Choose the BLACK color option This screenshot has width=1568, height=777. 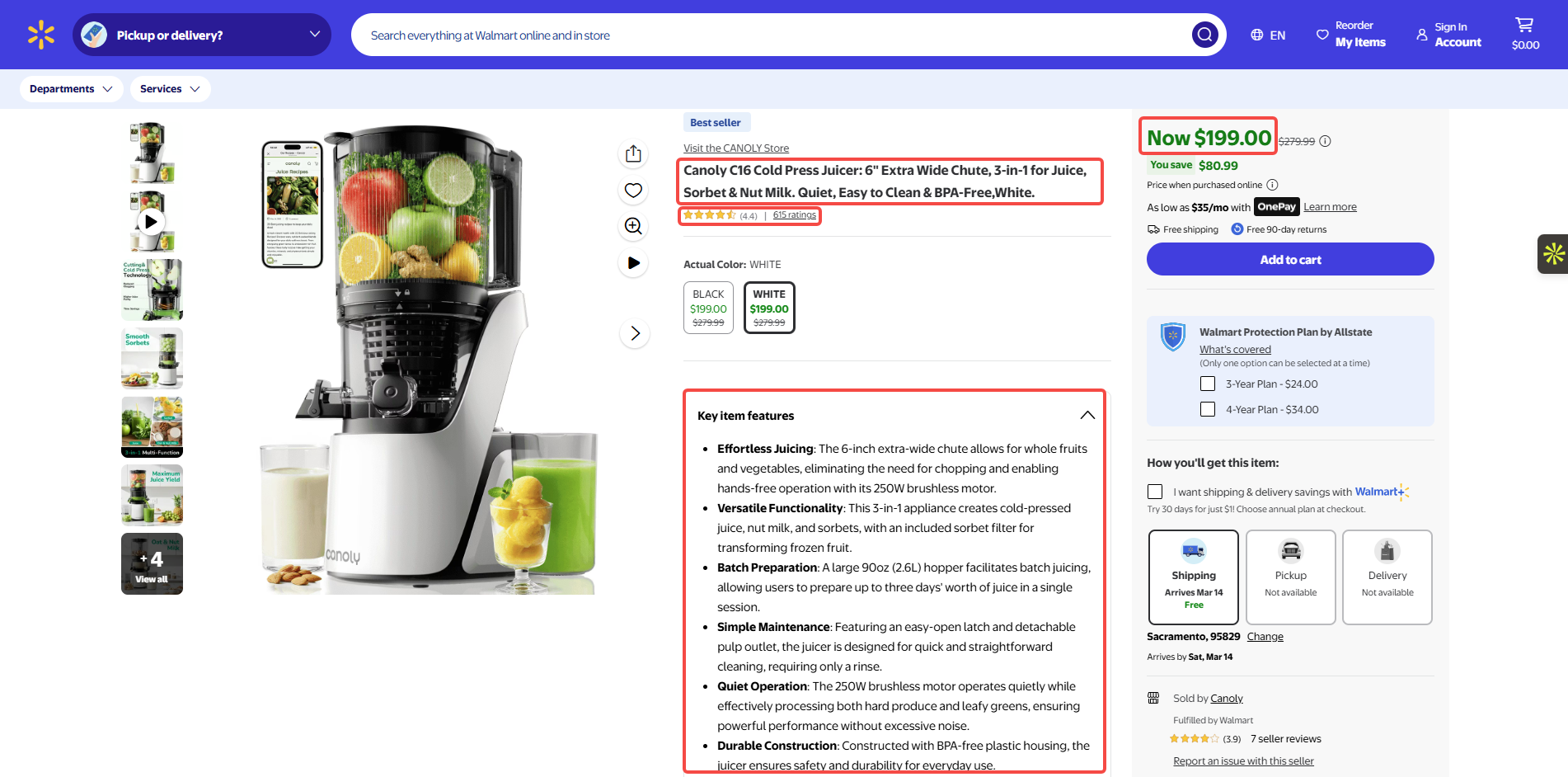pos(708,308)
